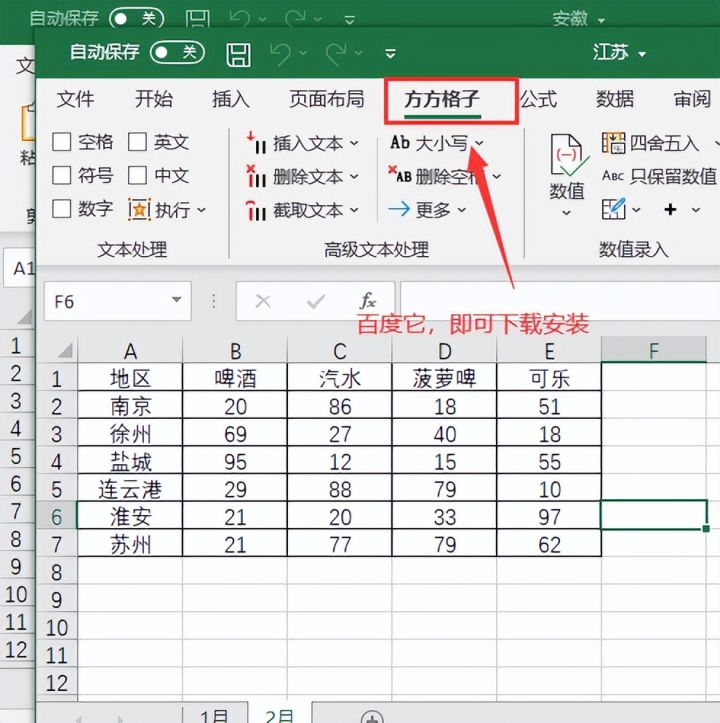
Task: Click the 更多 arrow icon
Action: click(399, 209)
